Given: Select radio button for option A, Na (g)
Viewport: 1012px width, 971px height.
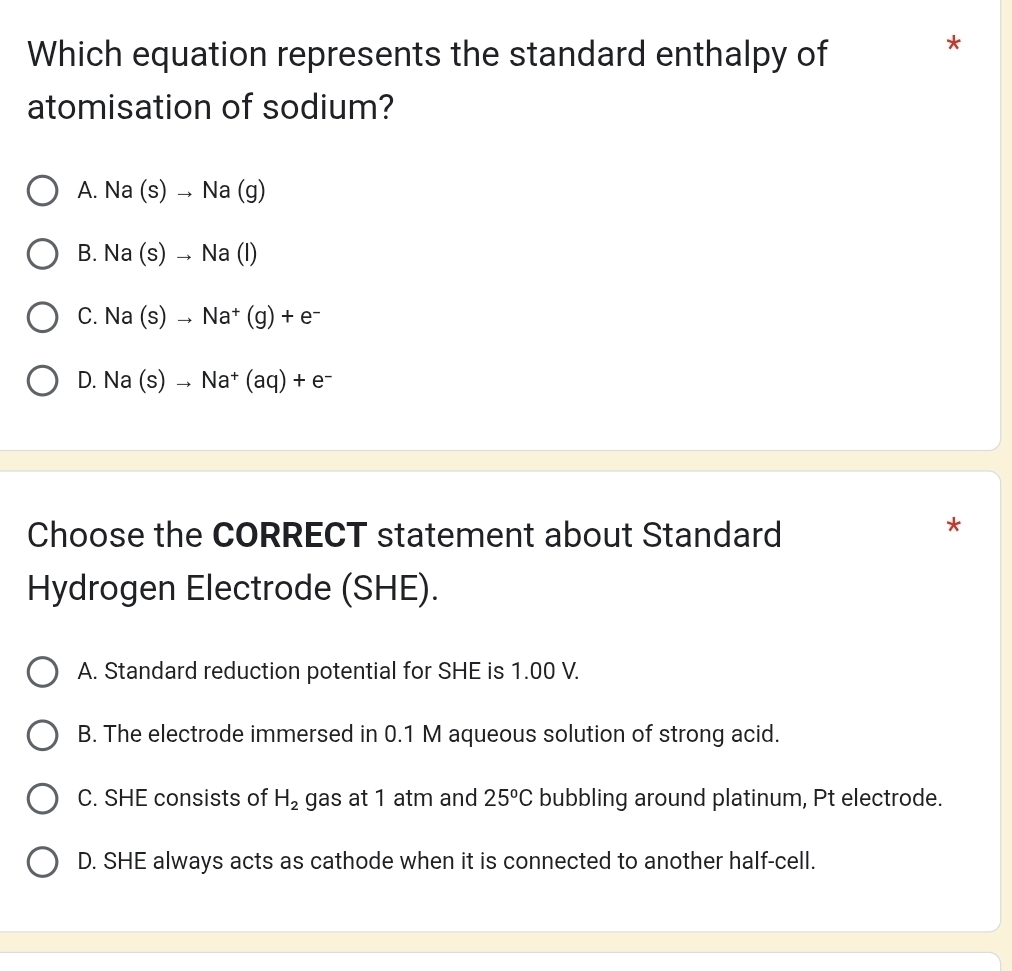Looking at the screenshot, I should tap(41, 191).
